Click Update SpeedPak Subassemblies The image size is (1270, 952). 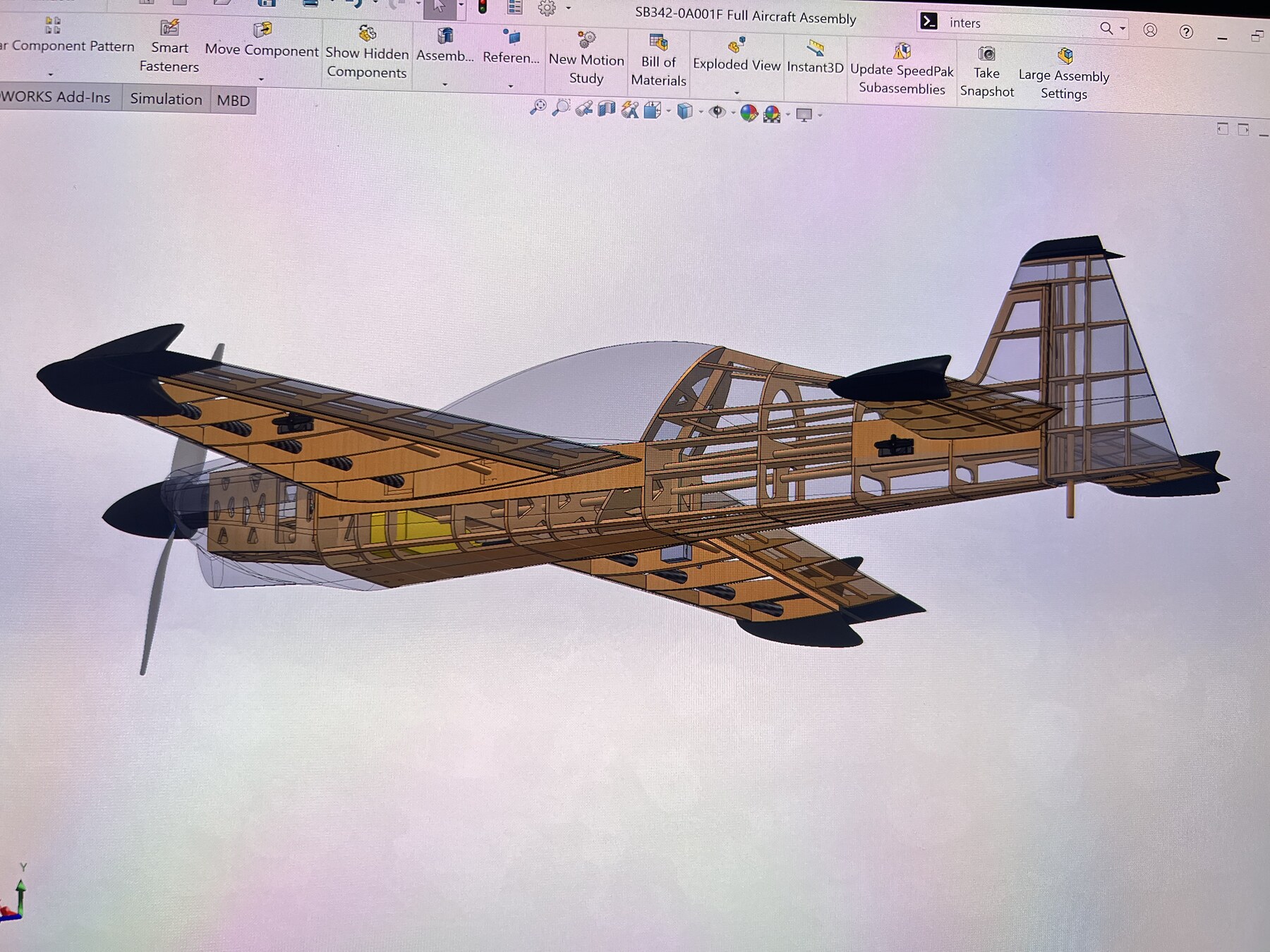902,70
